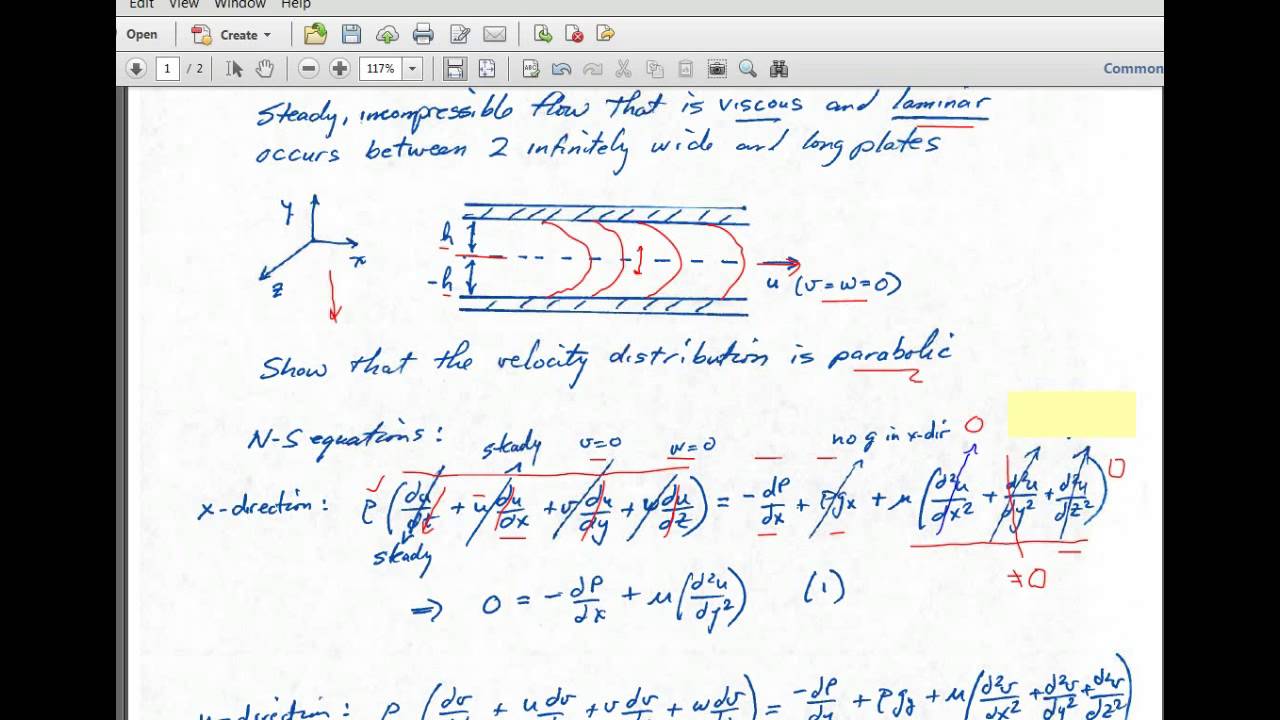This screenshot has width=1280, height=720.
Task: Click the Open button in toolbar
Action: (x=141, y=34)
